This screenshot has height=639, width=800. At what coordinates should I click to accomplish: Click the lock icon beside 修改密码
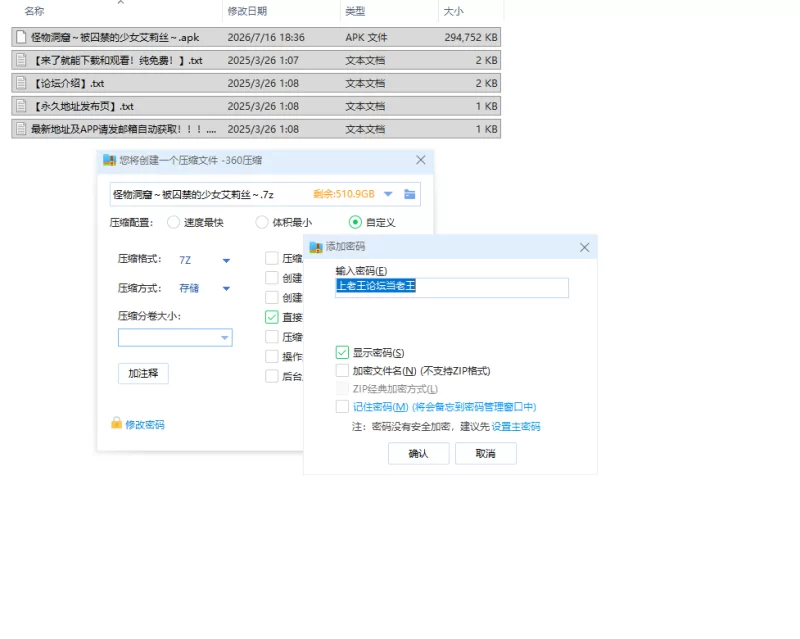click(116, 423)
